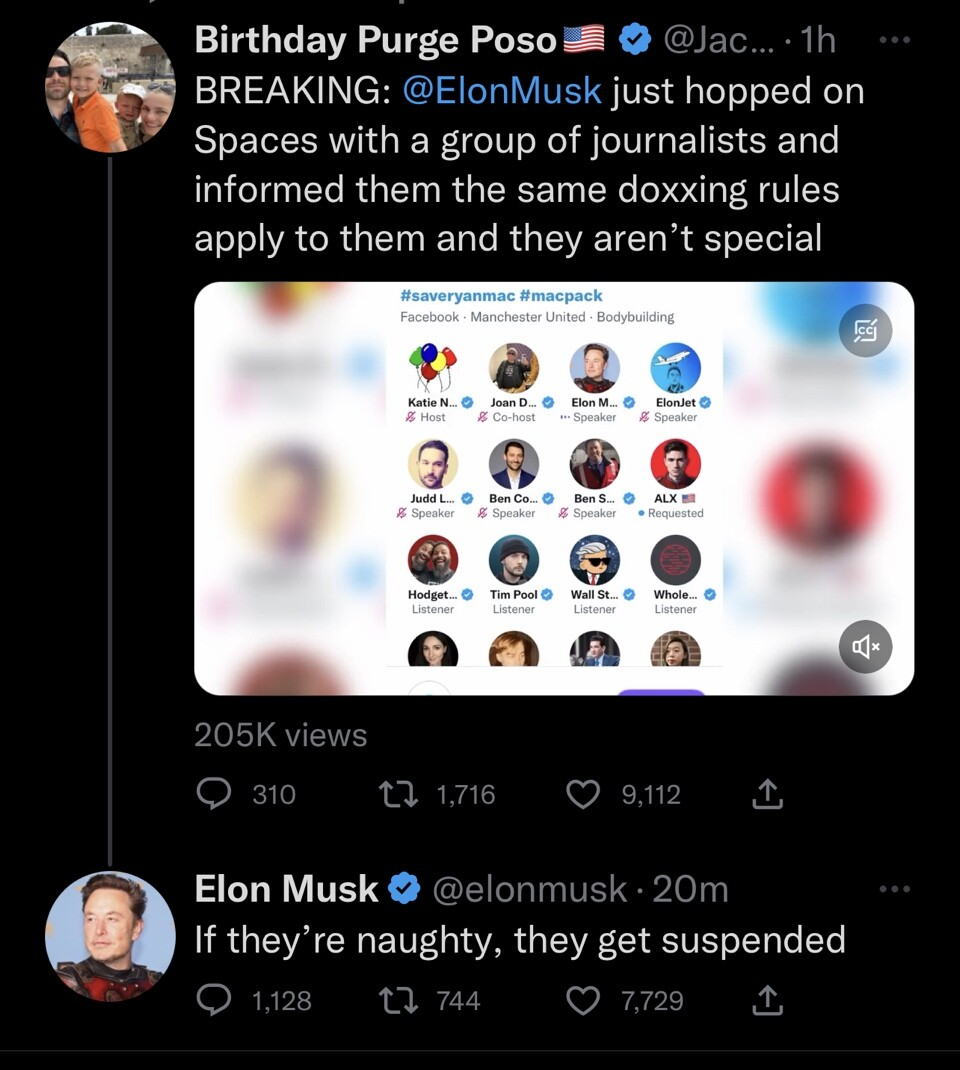Image resolution: width=960 pixels, height=1070 pixels.
Task: Share the "they get suspended" reply
Action: point(765,1000)
